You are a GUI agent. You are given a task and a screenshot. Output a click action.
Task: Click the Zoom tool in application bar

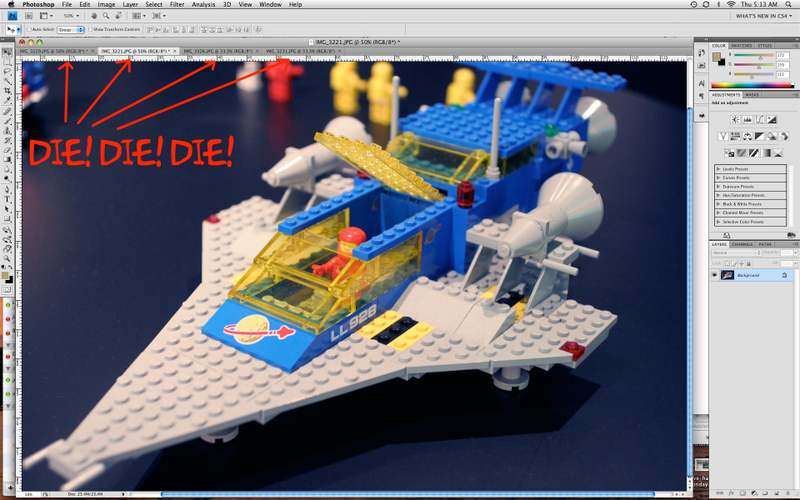coord(106,16)
